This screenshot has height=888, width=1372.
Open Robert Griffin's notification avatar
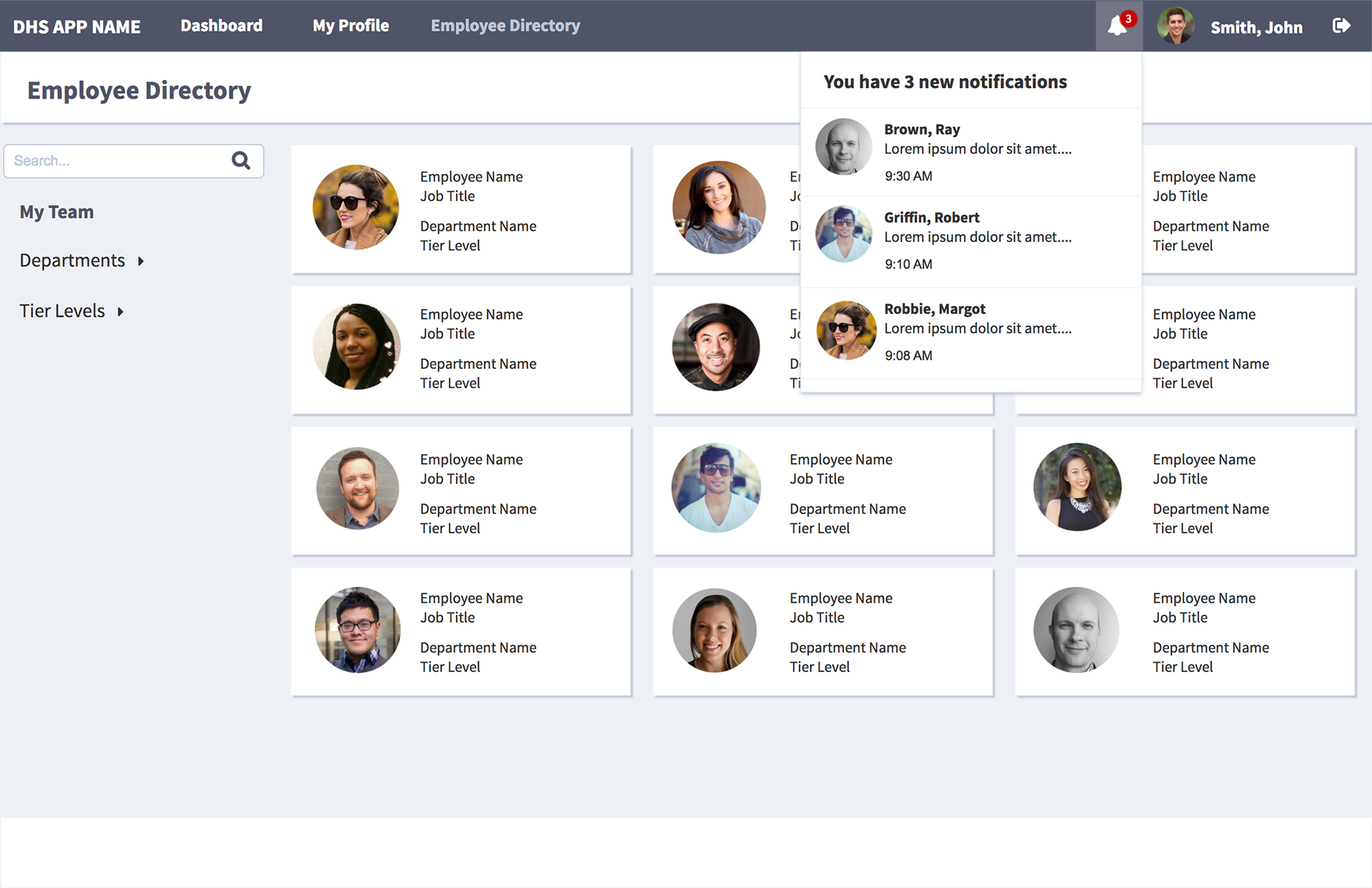(844, 235)
